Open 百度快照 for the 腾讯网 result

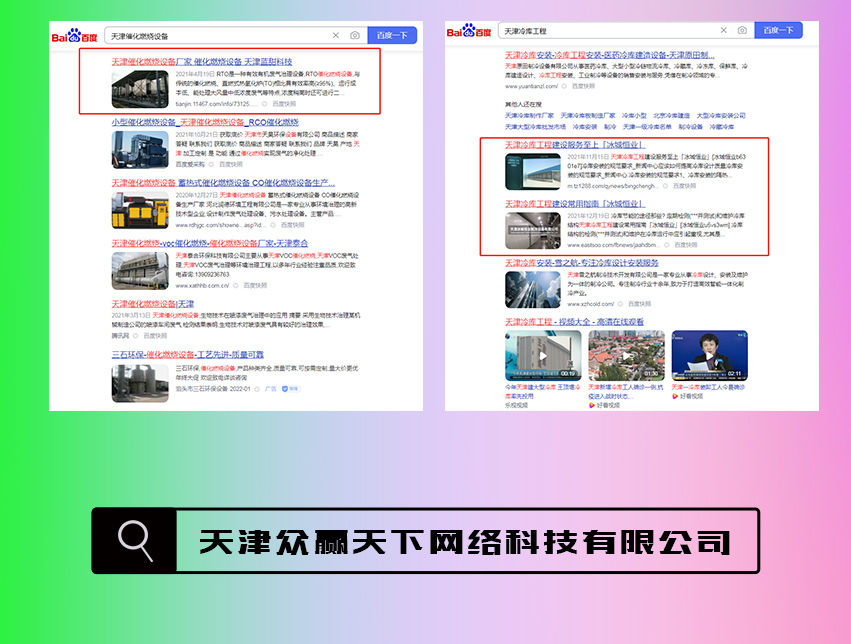155,336
